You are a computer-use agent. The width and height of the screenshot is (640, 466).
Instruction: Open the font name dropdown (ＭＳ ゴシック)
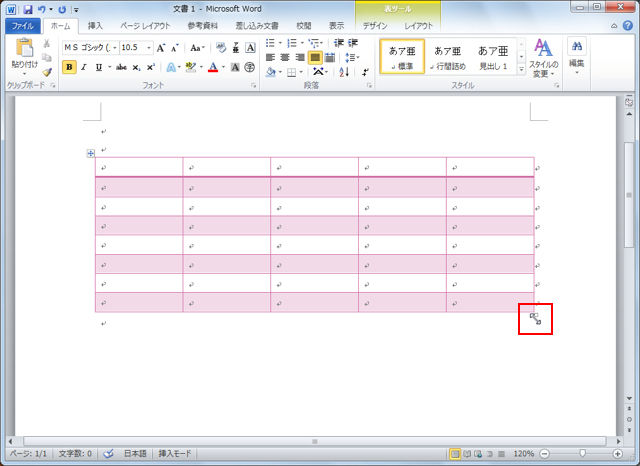pos(115,48)
